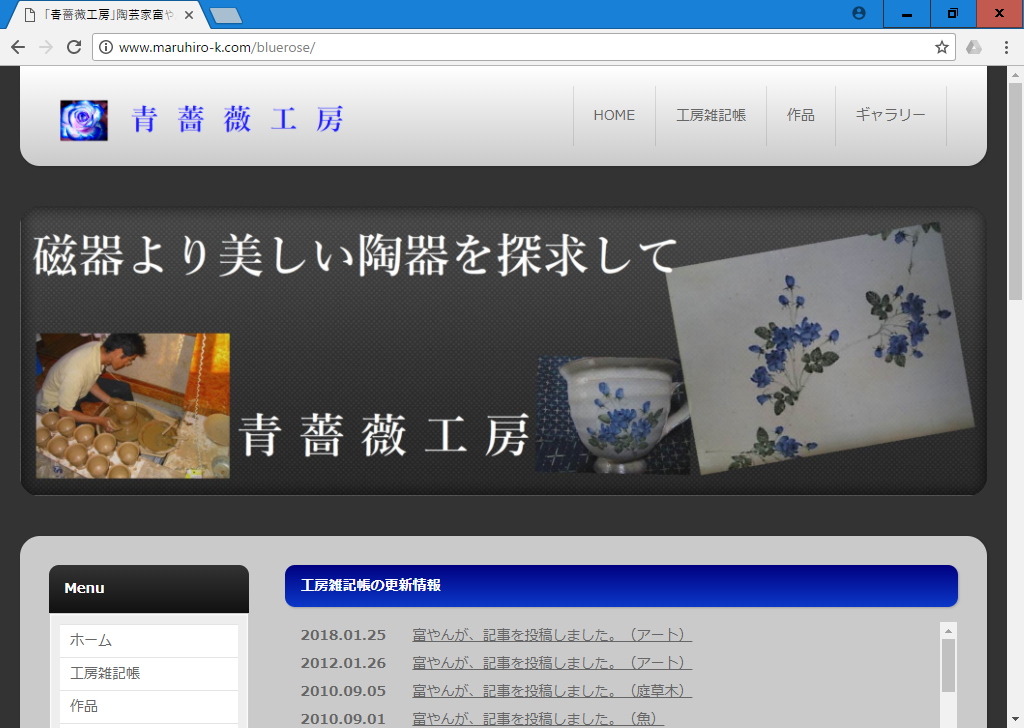Click the page vertical scrollbar thumb
Image resolution: width=1024 pixels, height=728 pixels.
tap(1014, 189)
